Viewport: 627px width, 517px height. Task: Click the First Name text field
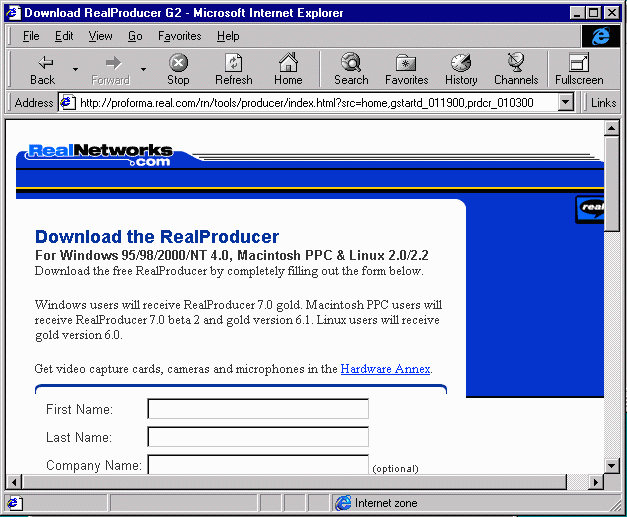[258, 409]
